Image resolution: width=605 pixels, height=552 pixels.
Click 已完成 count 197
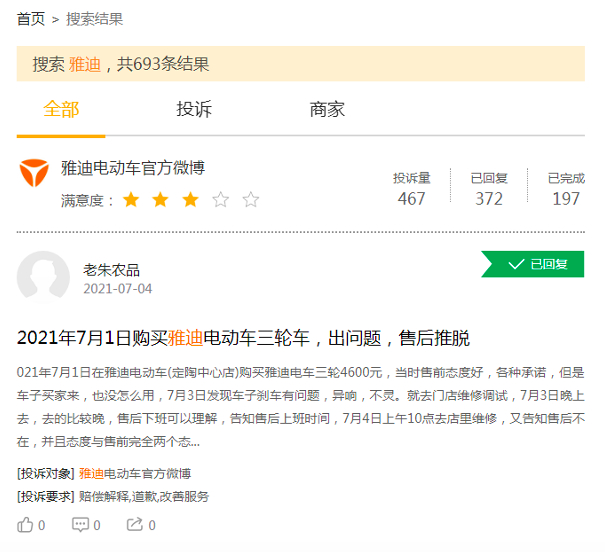566,199
